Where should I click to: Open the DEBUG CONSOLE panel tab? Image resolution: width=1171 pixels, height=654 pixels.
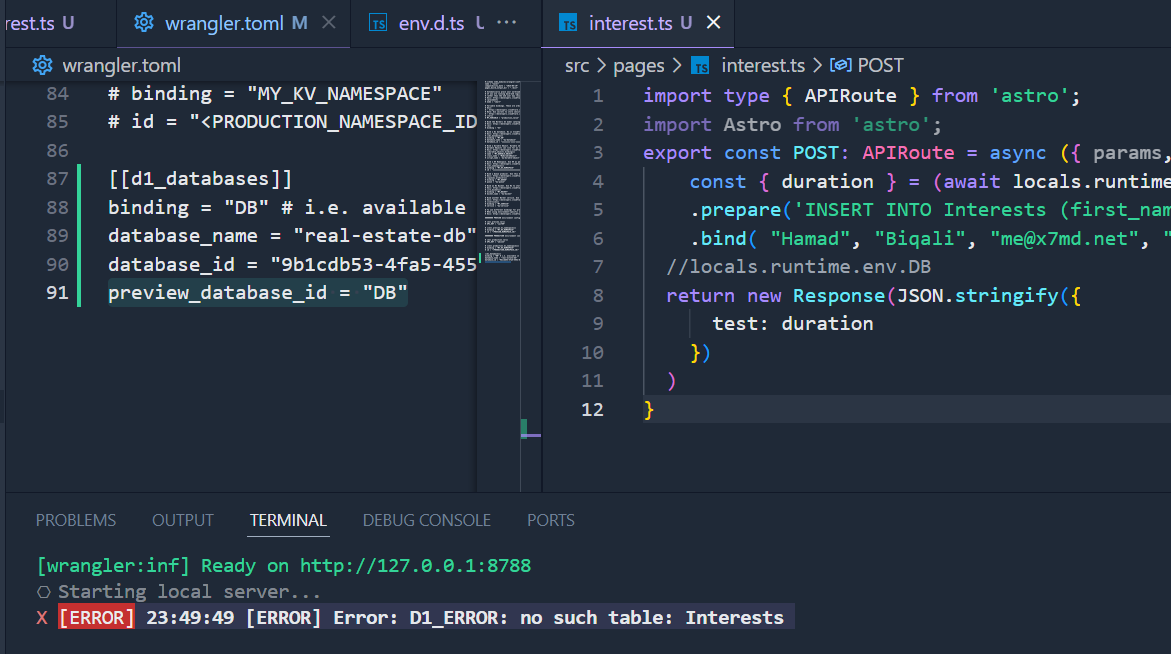[426, 520]
